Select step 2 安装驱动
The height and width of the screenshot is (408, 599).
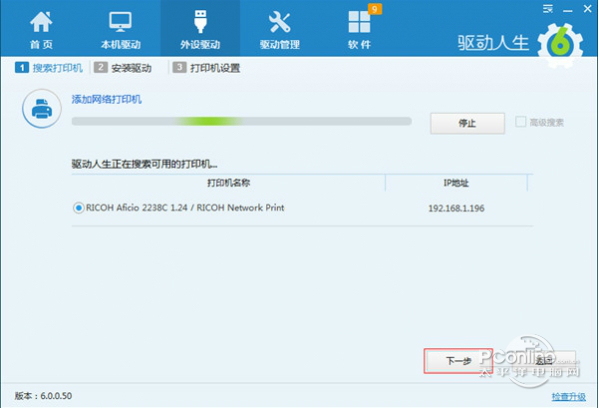point(123,68)
